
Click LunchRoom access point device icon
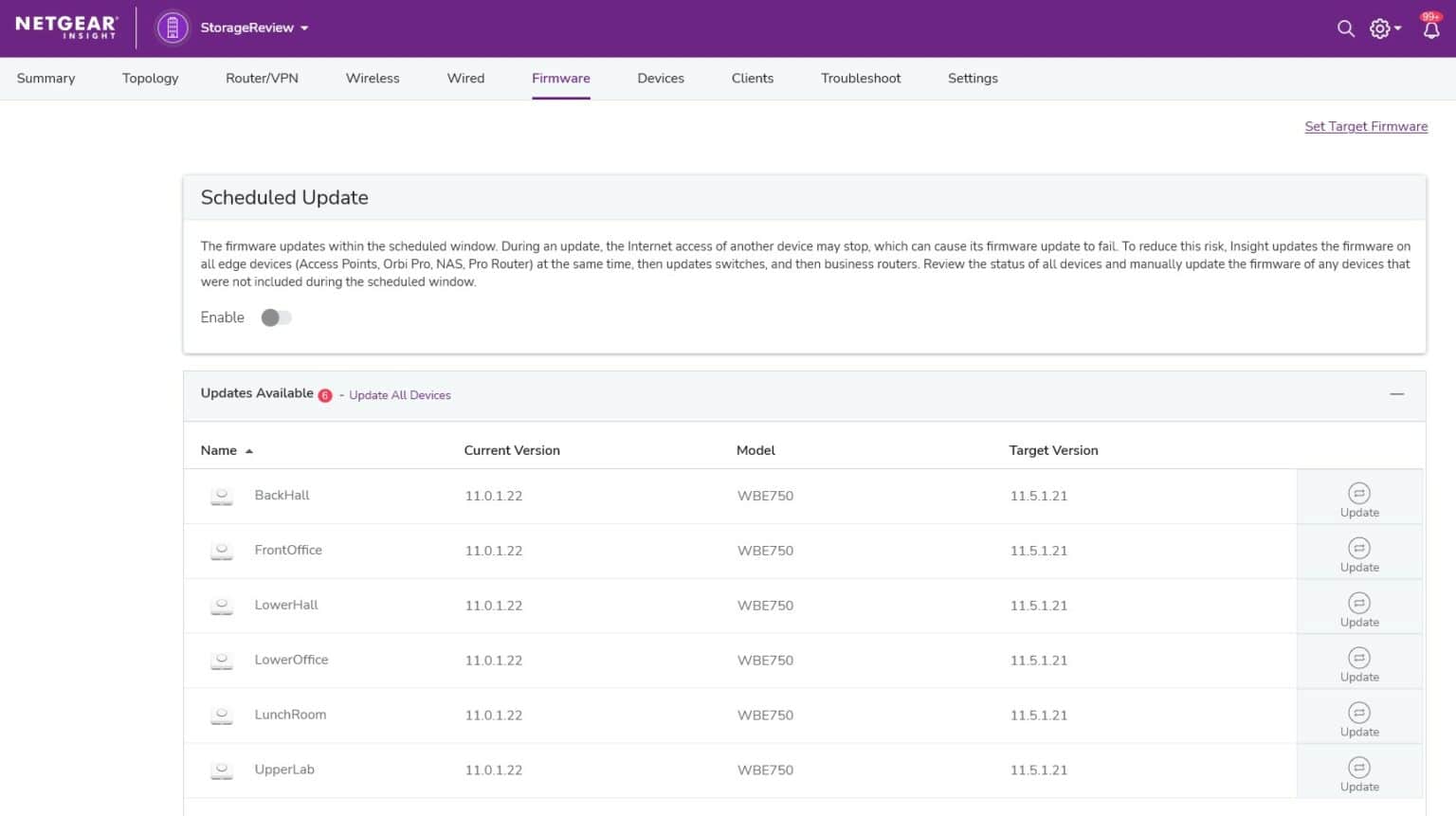pyautogui.click(x=222, y=716)
